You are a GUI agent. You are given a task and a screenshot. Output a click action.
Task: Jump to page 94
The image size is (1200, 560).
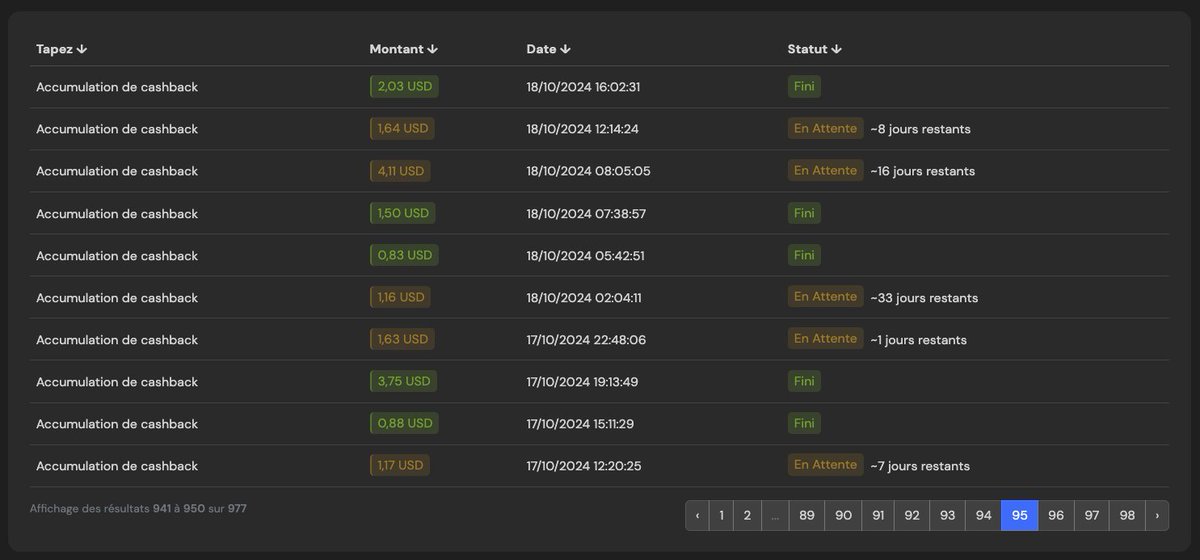tap(983, 515)
